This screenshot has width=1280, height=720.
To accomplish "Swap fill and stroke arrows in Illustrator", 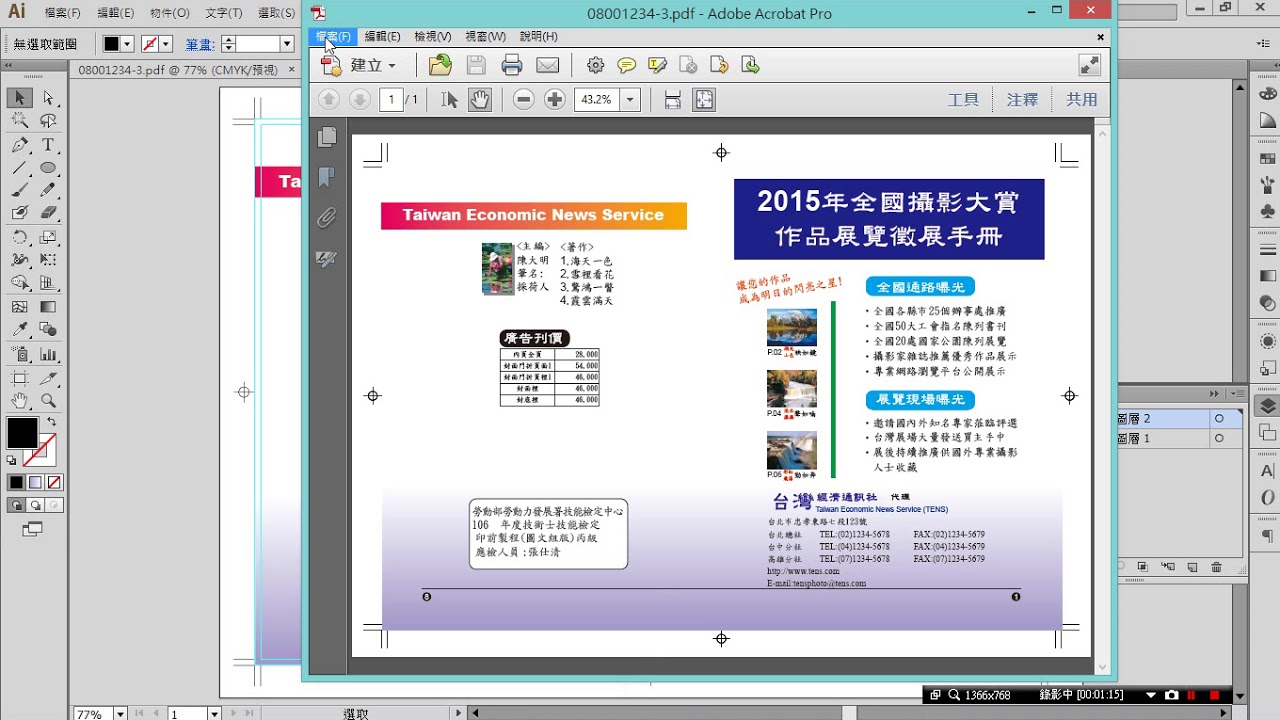I will (51, 422).
